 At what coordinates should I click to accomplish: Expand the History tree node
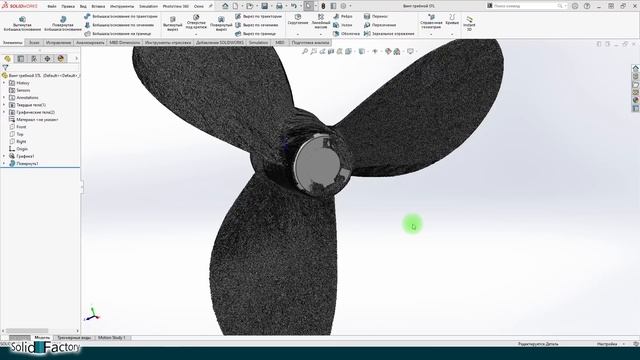4,83
